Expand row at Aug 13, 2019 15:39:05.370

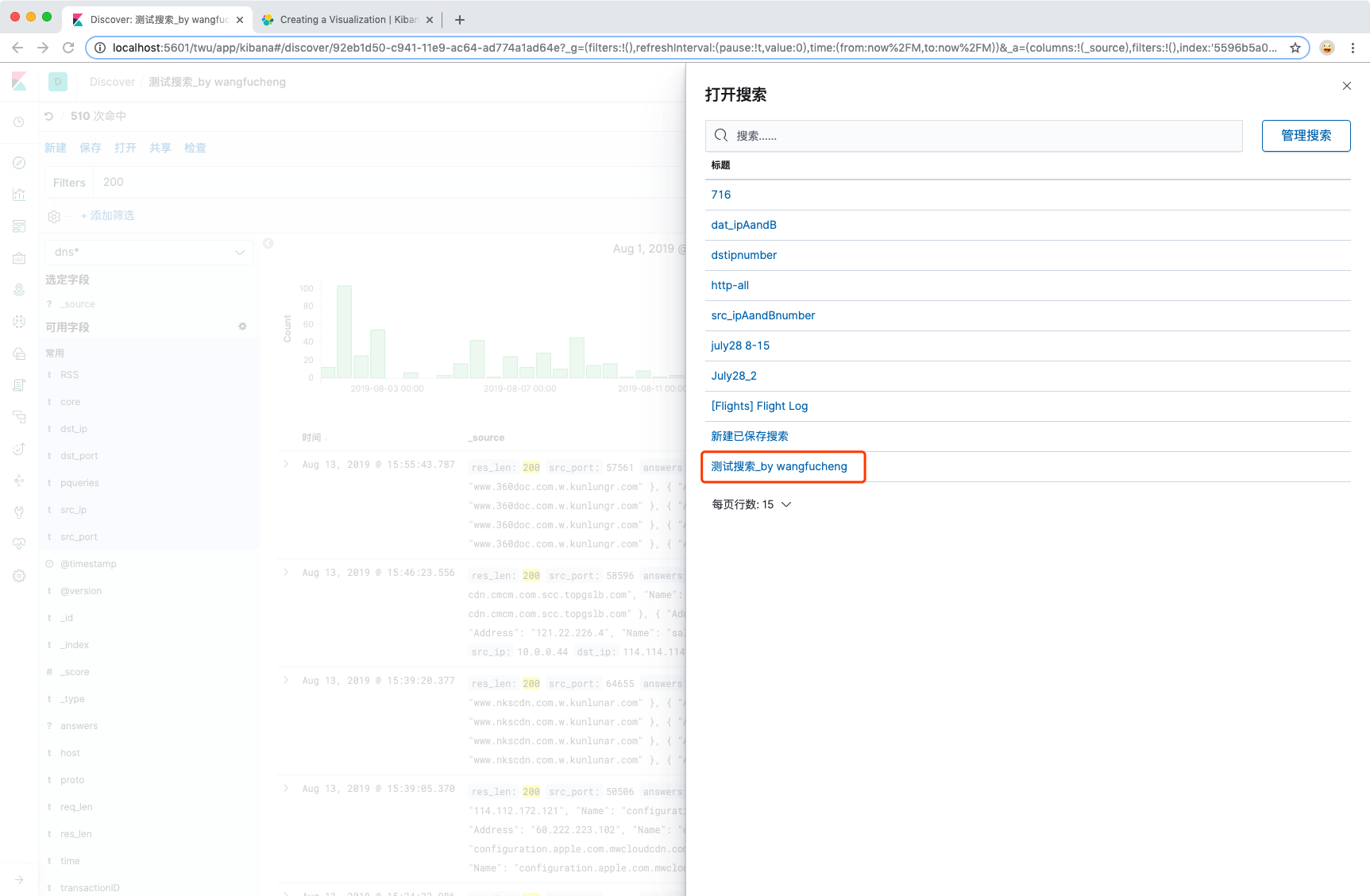click(x=286, y=788)
